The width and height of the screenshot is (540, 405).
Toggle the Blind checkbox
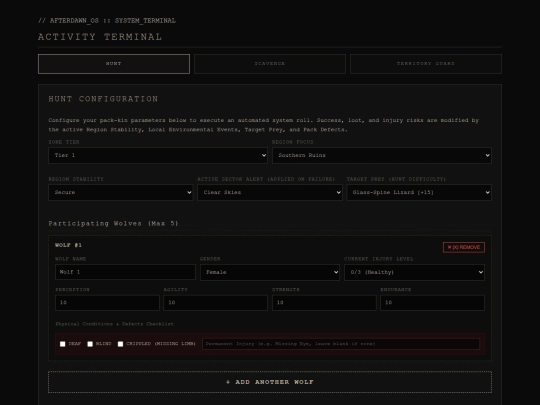click(x=90, y=344)
